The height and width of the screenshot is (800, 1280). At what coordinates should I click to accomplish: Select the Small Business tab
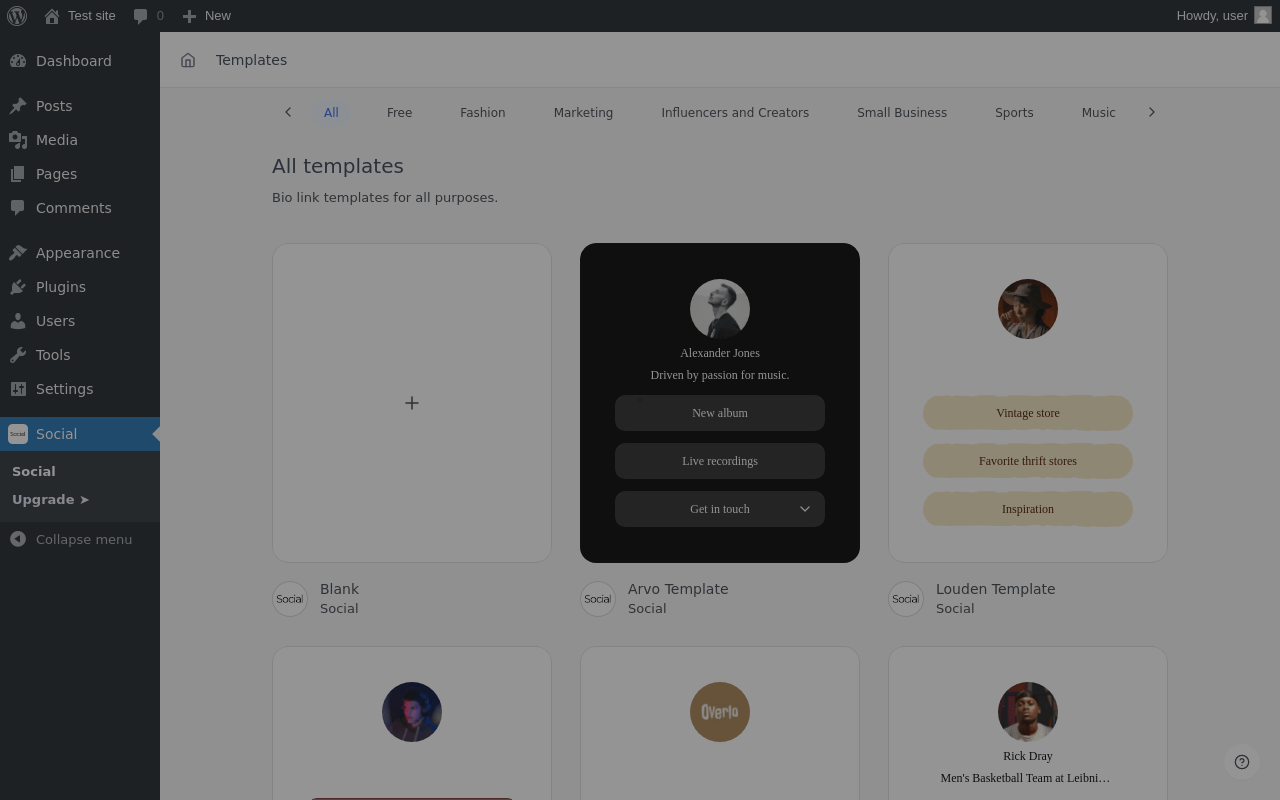(x=902, y=113)
